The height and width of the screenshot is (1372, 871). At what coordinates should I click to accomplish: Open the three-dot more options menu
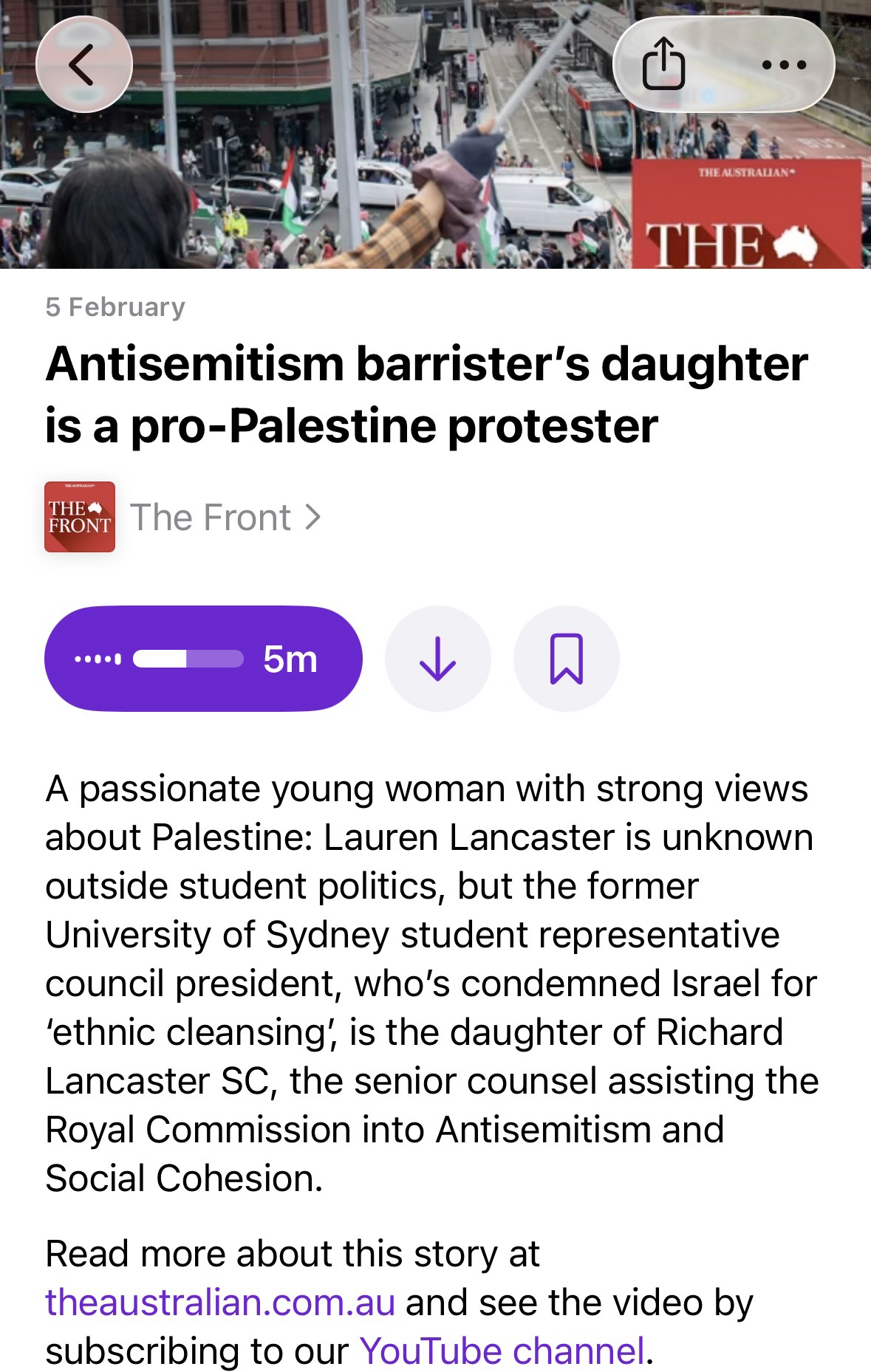click(783, 65)
